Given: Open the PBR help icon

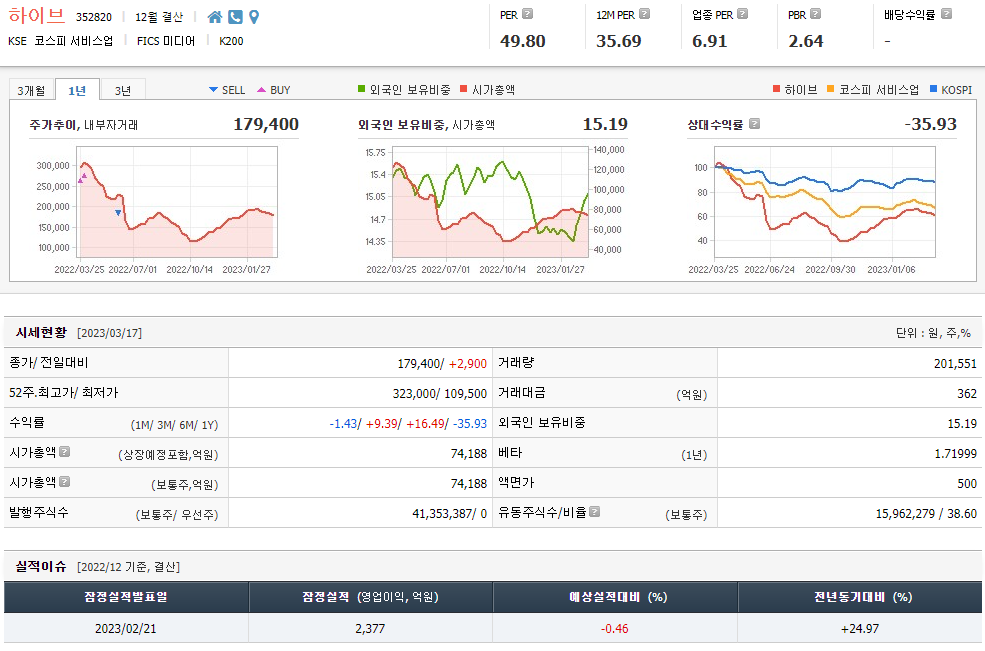Looking at the screenshot, I should [x=815, y=13].
